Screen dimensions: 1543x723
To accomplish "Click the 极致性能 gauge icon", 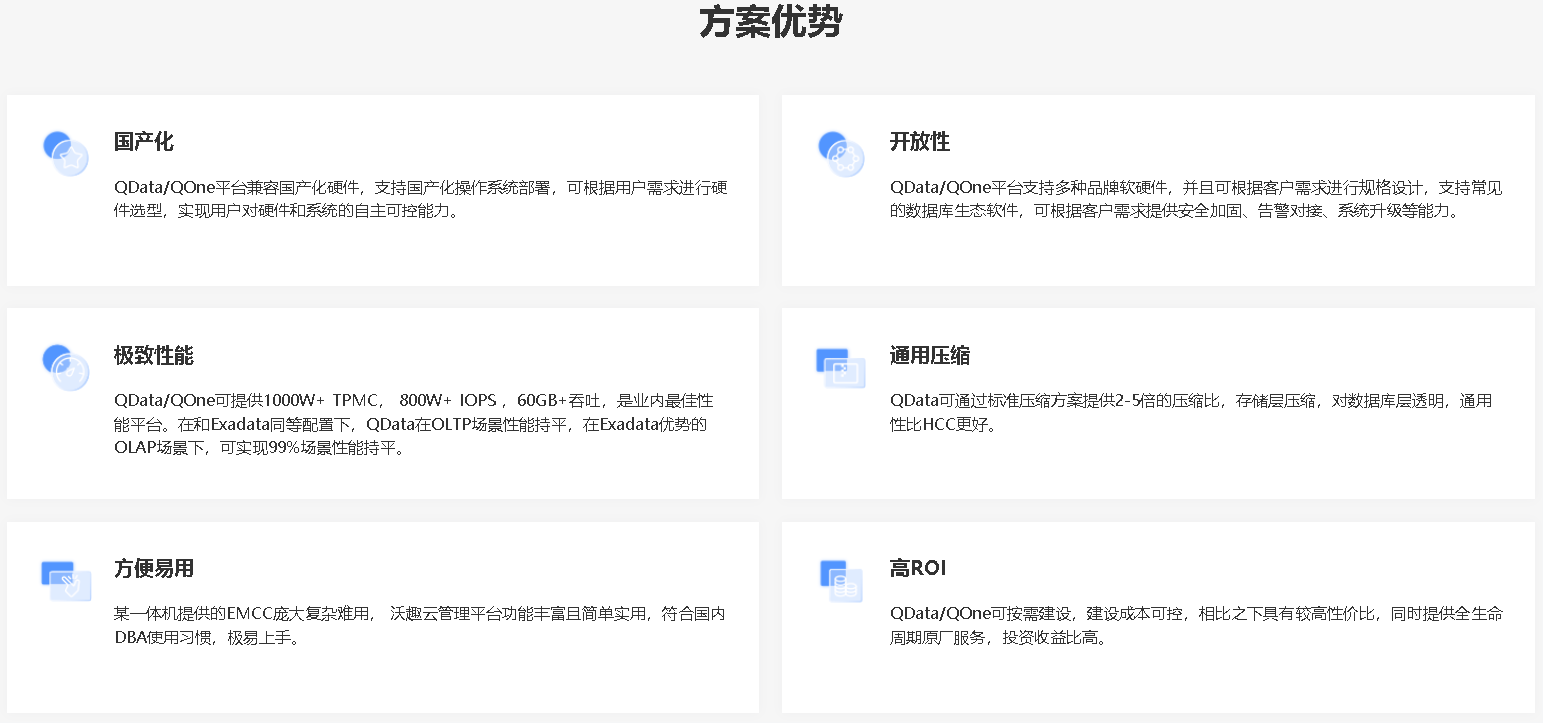I will click(66, 367).
